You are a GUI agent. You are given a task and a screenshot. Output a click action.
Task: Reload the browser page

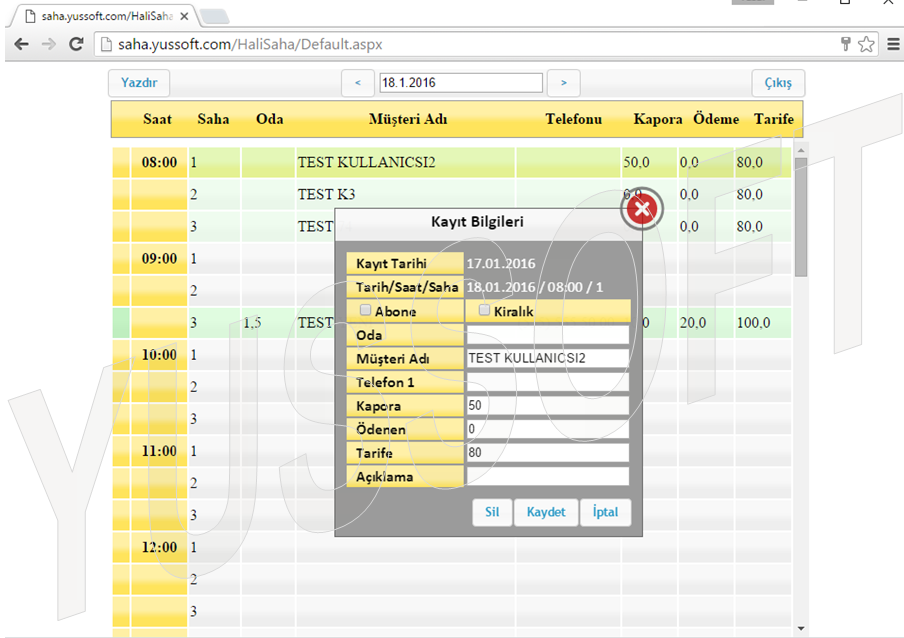click(76, 44)
